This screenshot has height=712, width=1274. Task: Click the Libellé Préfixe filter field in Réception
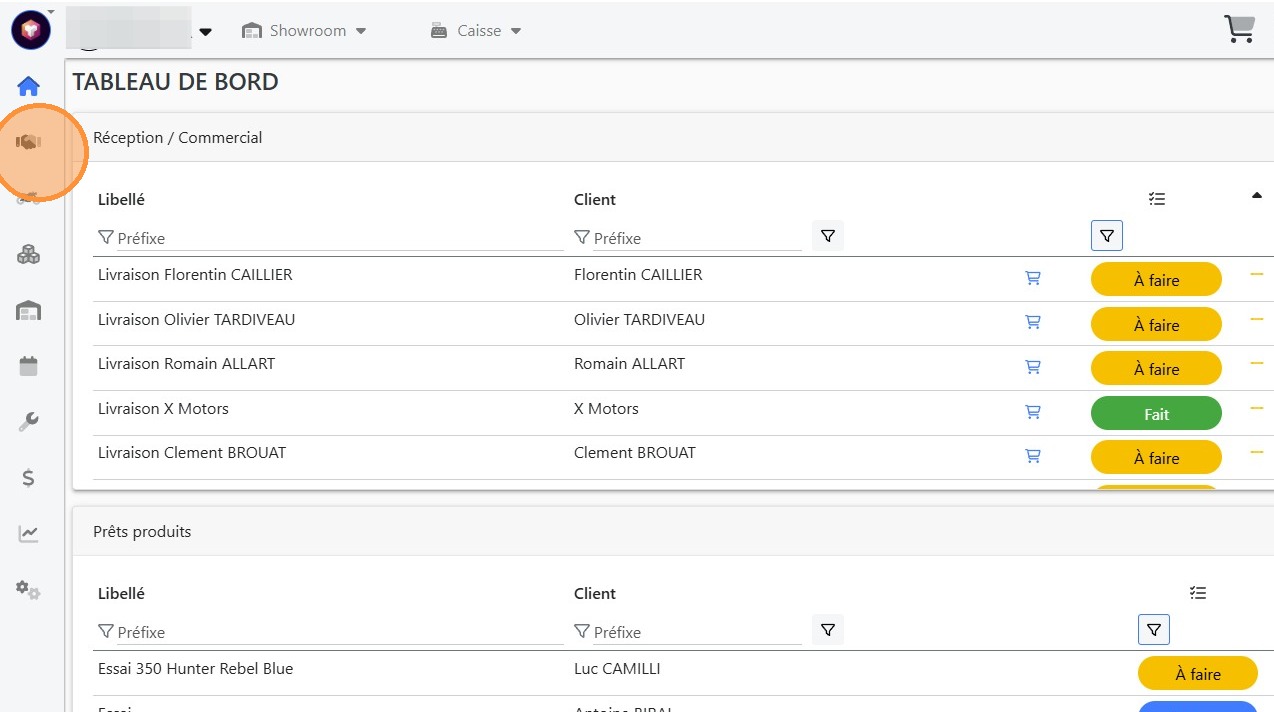(x=338, y=239)
